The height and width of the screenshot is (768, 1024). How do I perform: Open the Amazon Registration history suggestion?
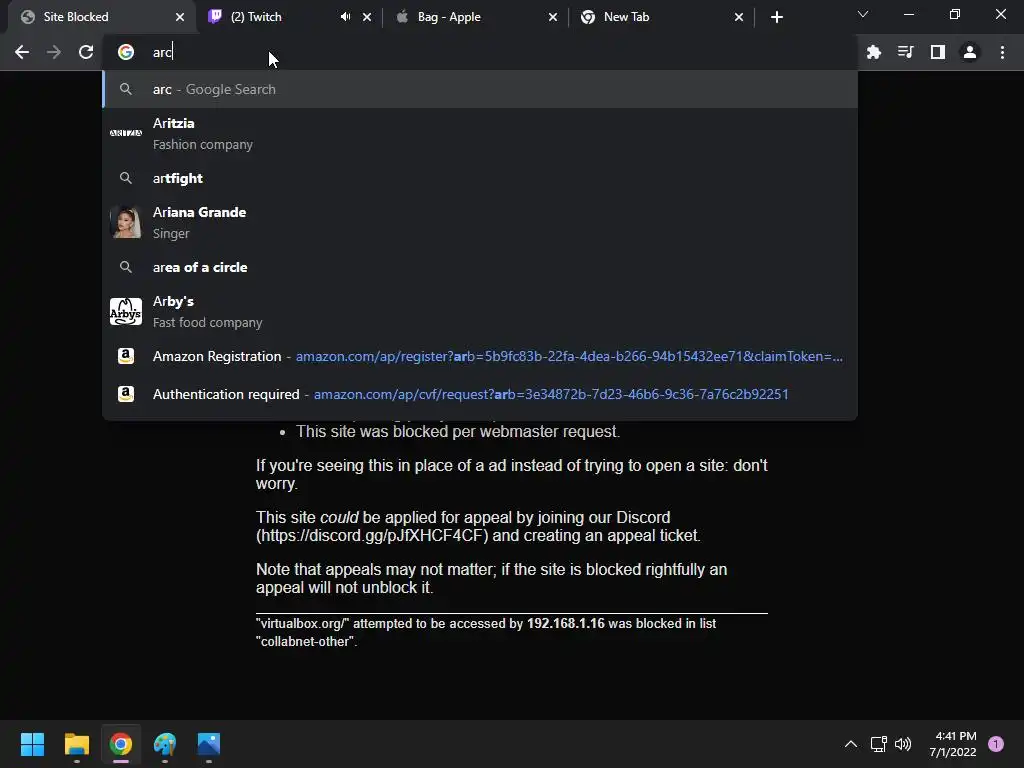tap(480, 356)
